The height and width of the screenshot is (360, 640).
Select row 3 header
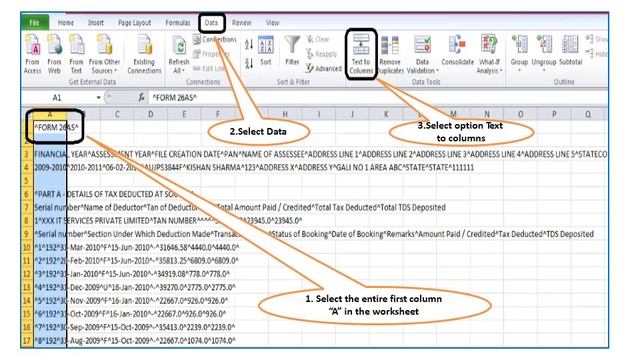tap(27, 154)
